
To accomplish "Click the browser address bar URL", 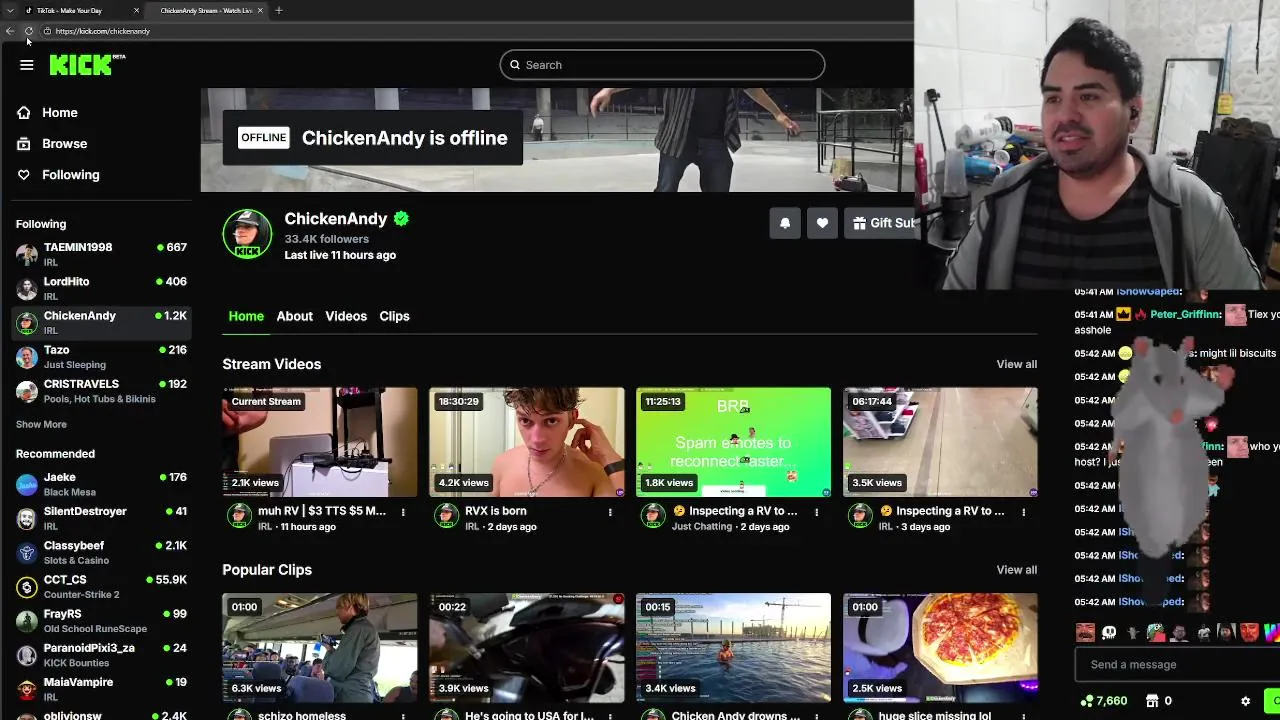I will (103, 31).
